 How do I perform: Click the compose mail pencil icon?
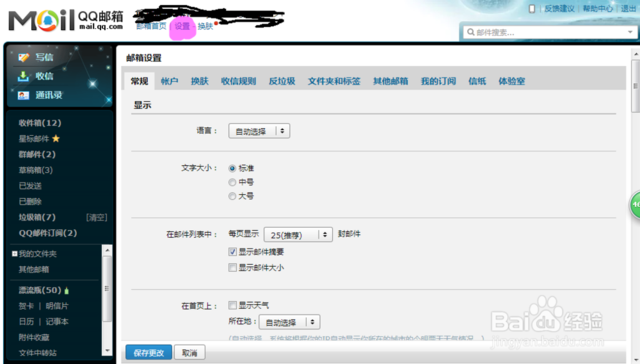(24, 58)
